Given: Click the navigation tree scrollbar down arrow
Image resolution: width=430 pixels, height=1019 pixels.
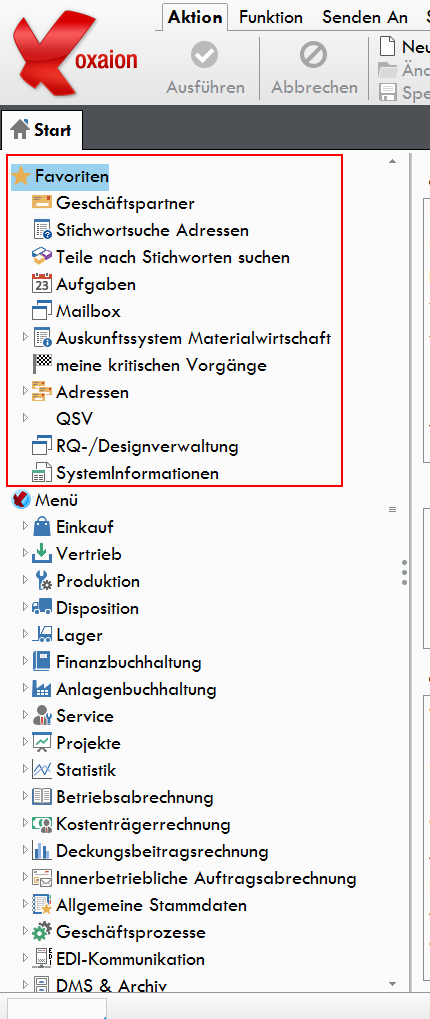Looking at the screenshot, I should pyautogui.click(x=392, y=984).
